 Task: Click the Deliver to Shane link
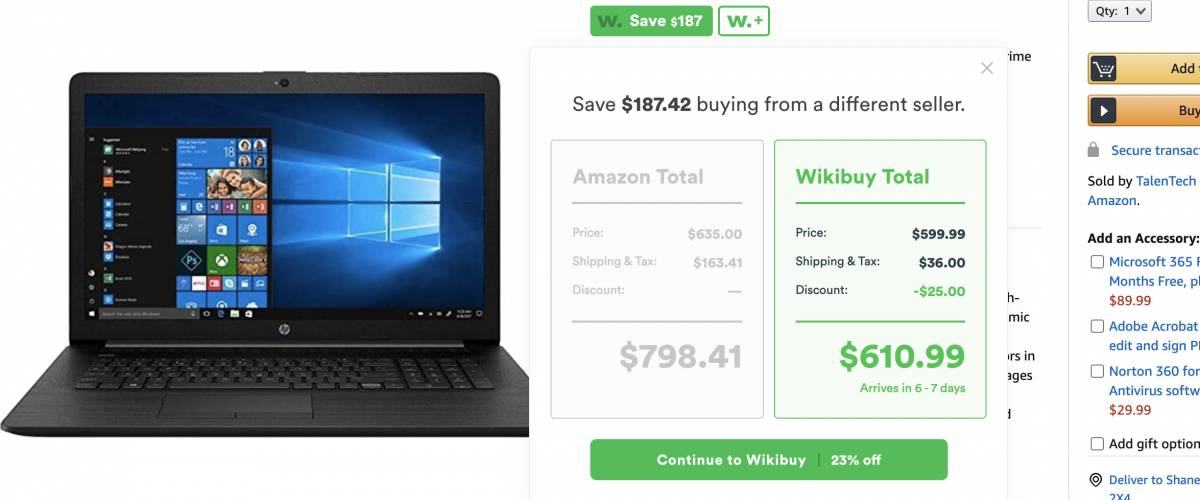(x=1154, y=480)
